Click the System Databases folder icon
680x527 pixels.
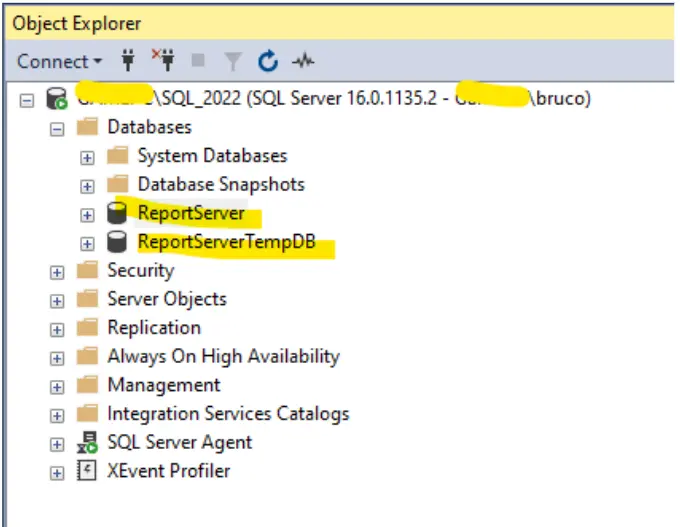click(118, 155)
